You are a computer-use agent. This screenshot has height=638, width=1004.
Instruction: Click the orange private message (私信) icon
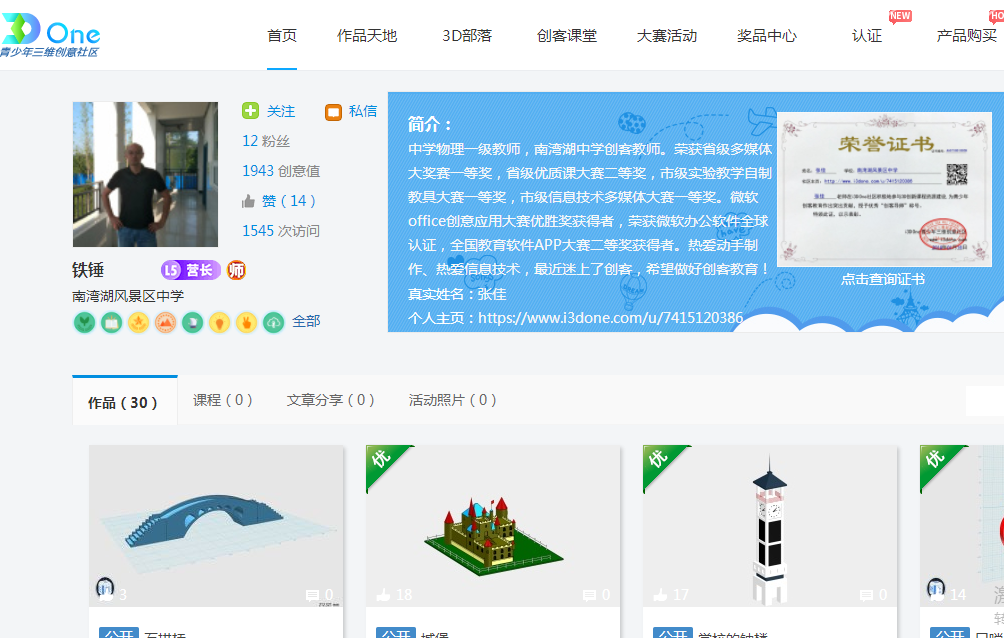point(333,112)
